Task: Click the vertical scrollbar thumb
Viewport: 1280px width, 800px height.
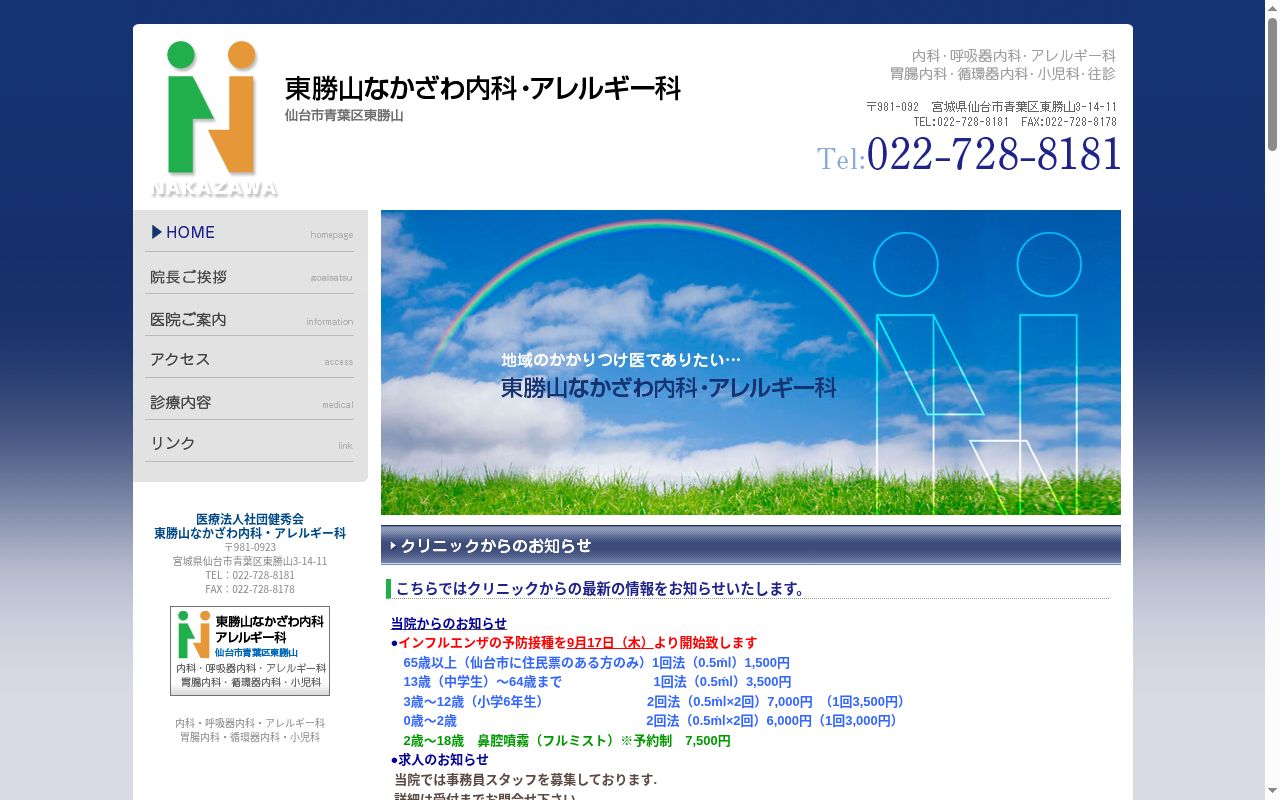Action: tap(1272, 83)
